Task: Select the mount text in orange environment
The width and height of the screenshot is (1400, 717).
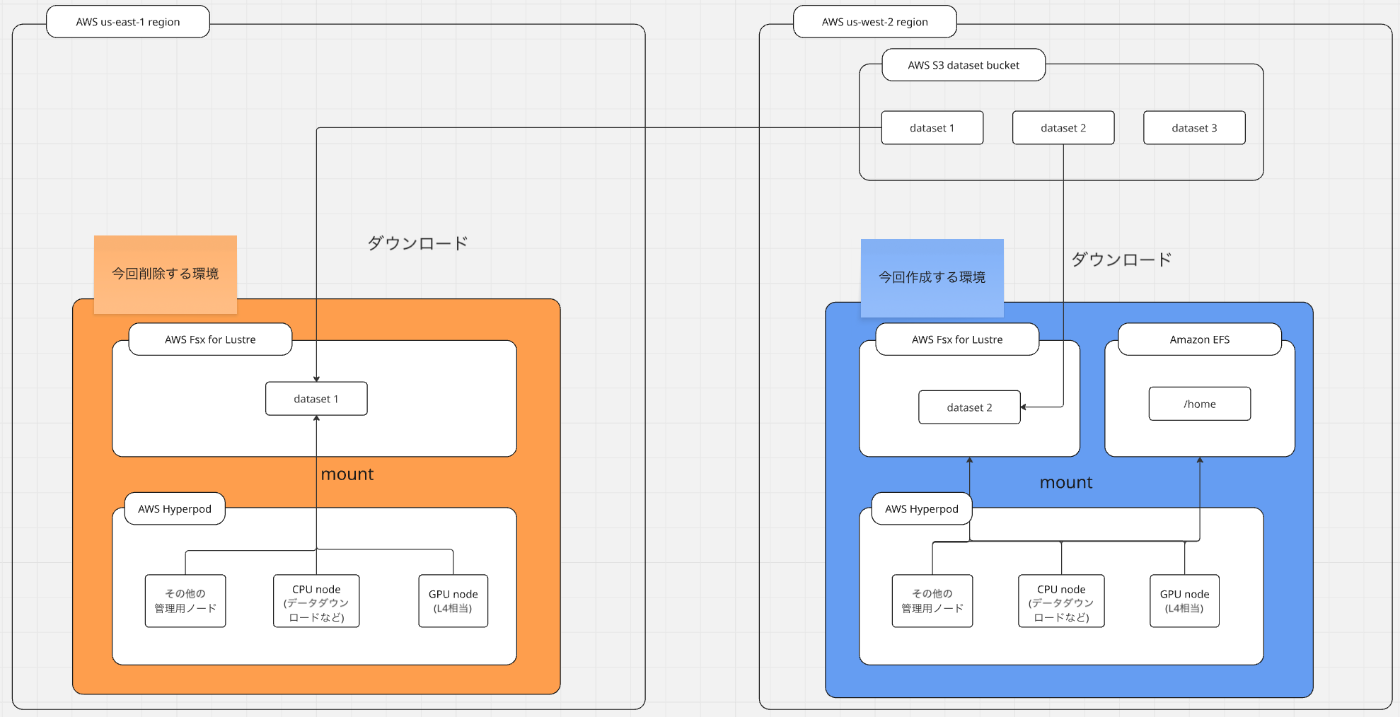Action: 347,474
